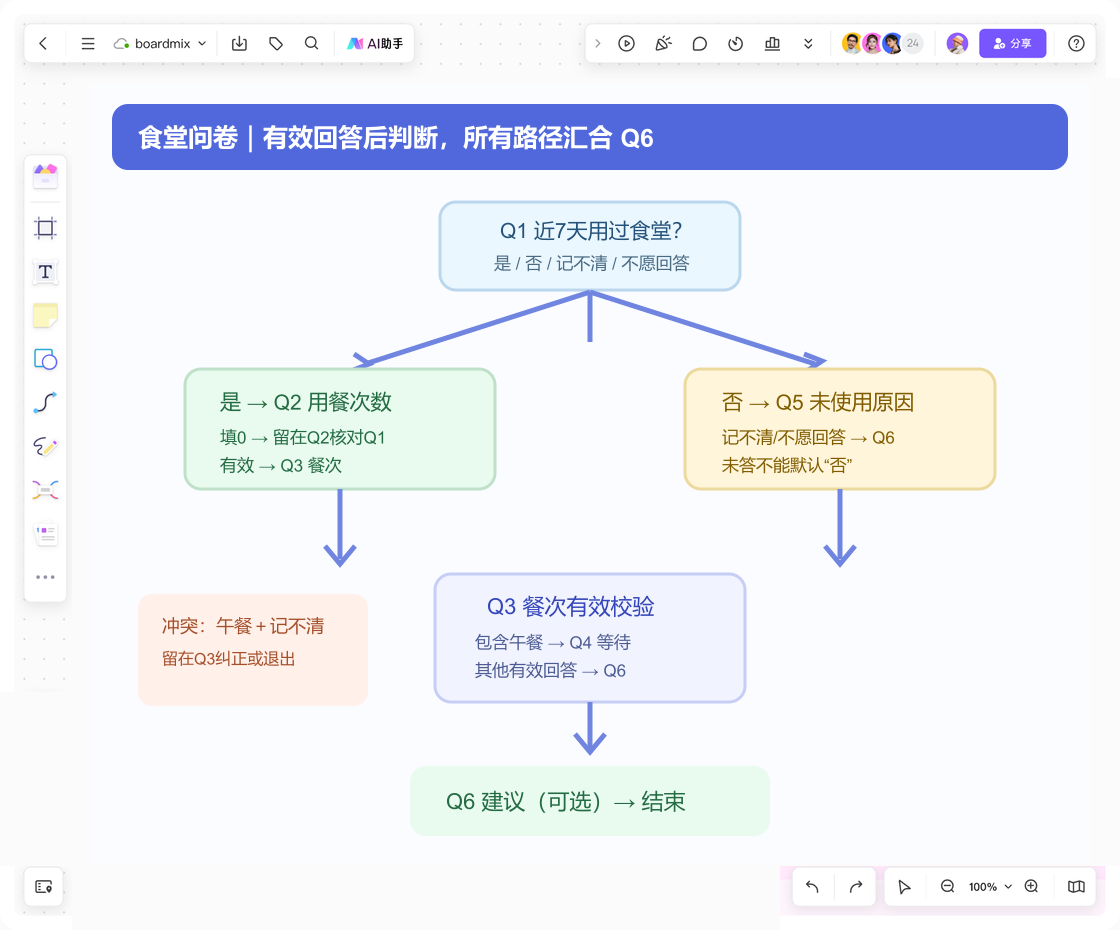1120x930 pixels.
Task: Toggle the minimap icon
Action: (x=1076, y=886)
